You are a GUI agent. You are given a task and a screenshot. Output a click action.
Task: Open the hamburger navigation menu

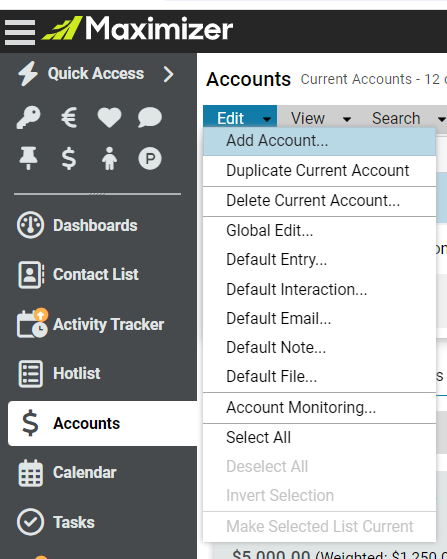(x=20, y=32)
